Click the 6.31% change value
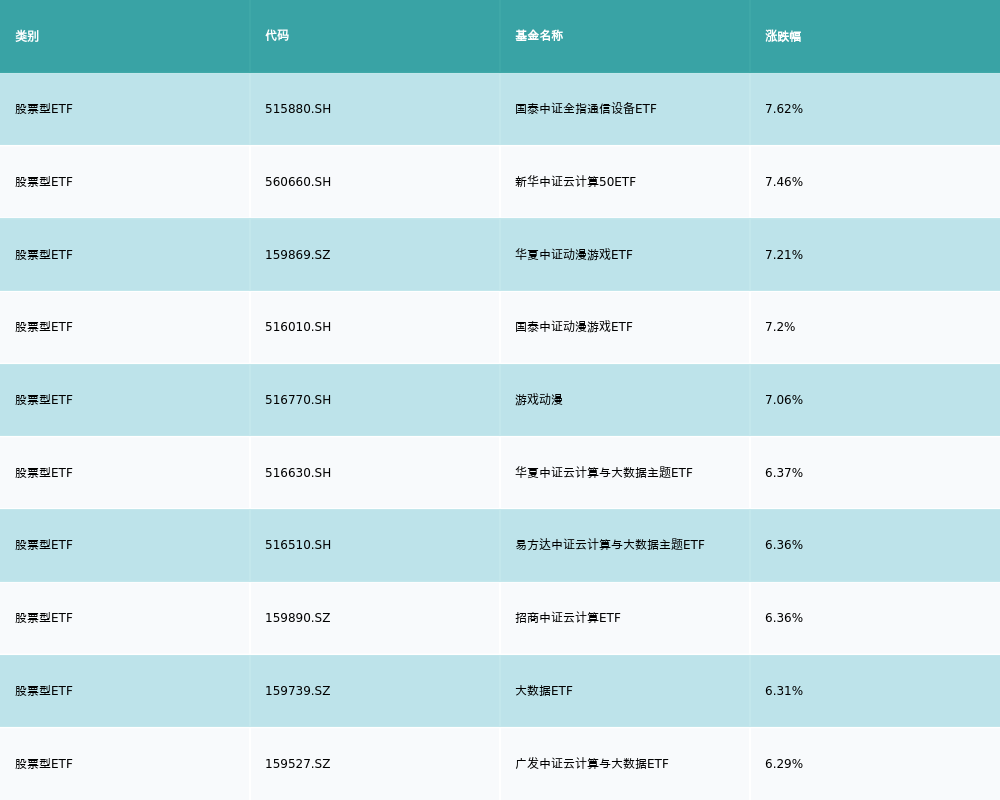 point(784,691)
